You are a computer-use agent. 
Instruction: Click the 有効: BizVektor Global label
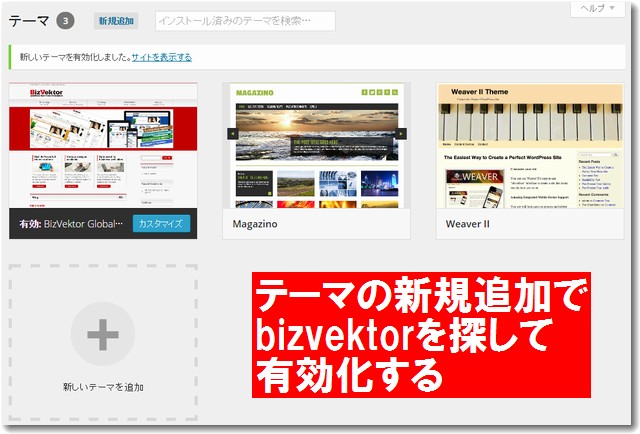tap(71, 224)
